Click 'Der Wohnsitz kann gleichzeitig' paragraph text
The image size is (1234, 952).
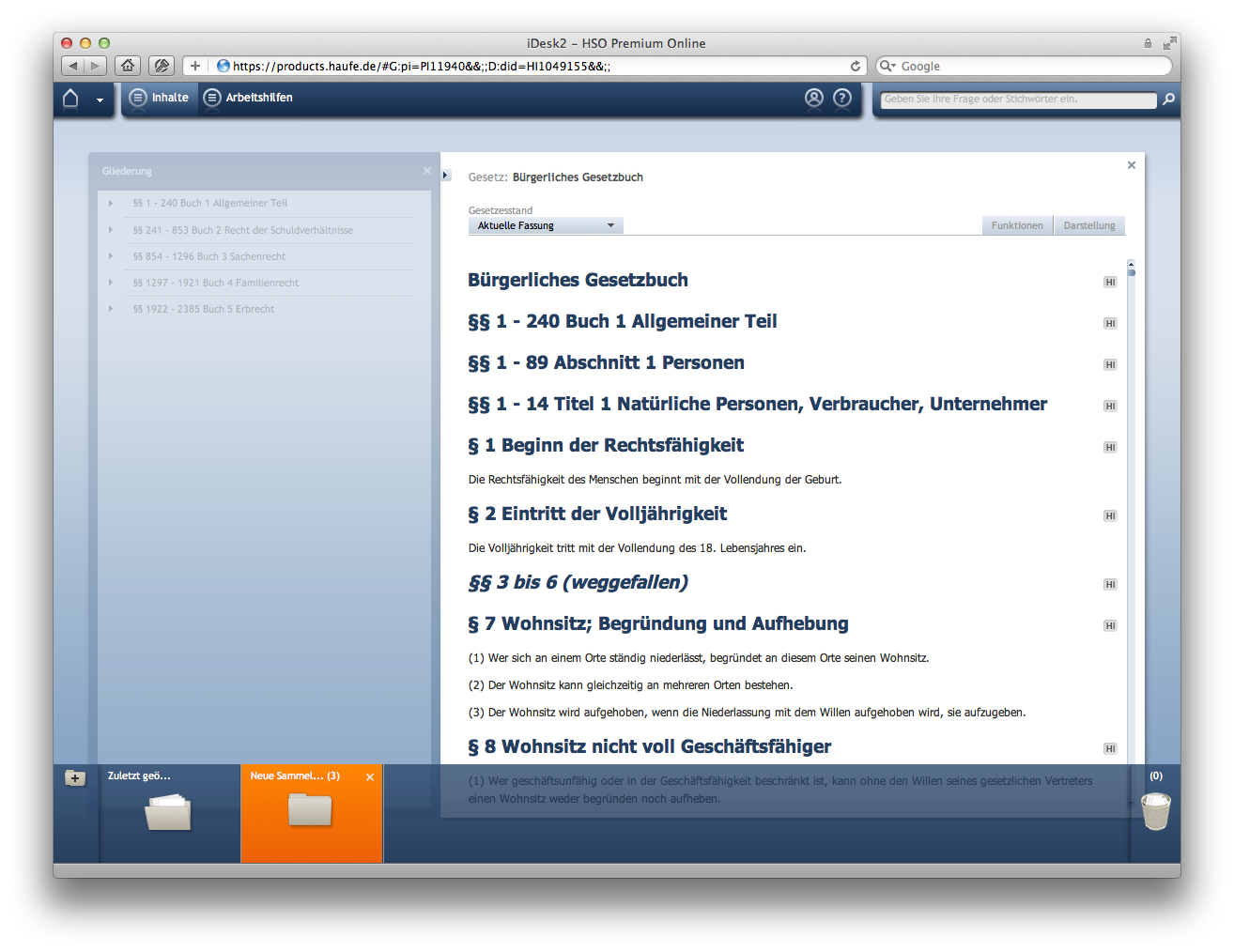tap(630, 685)
